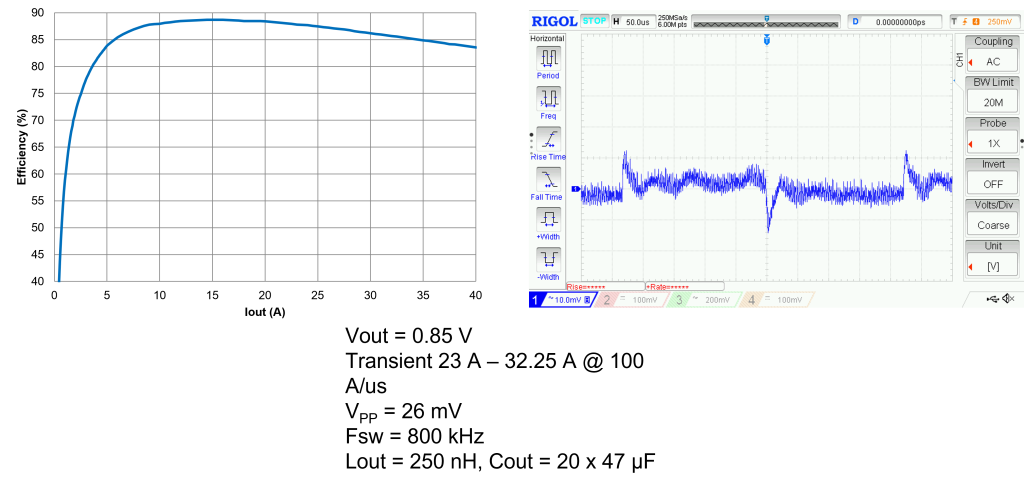The height and width of the screenshot is (486, 1024).
Task: Toggle the STOP run state indicator
Action: (x=594, y=21)
